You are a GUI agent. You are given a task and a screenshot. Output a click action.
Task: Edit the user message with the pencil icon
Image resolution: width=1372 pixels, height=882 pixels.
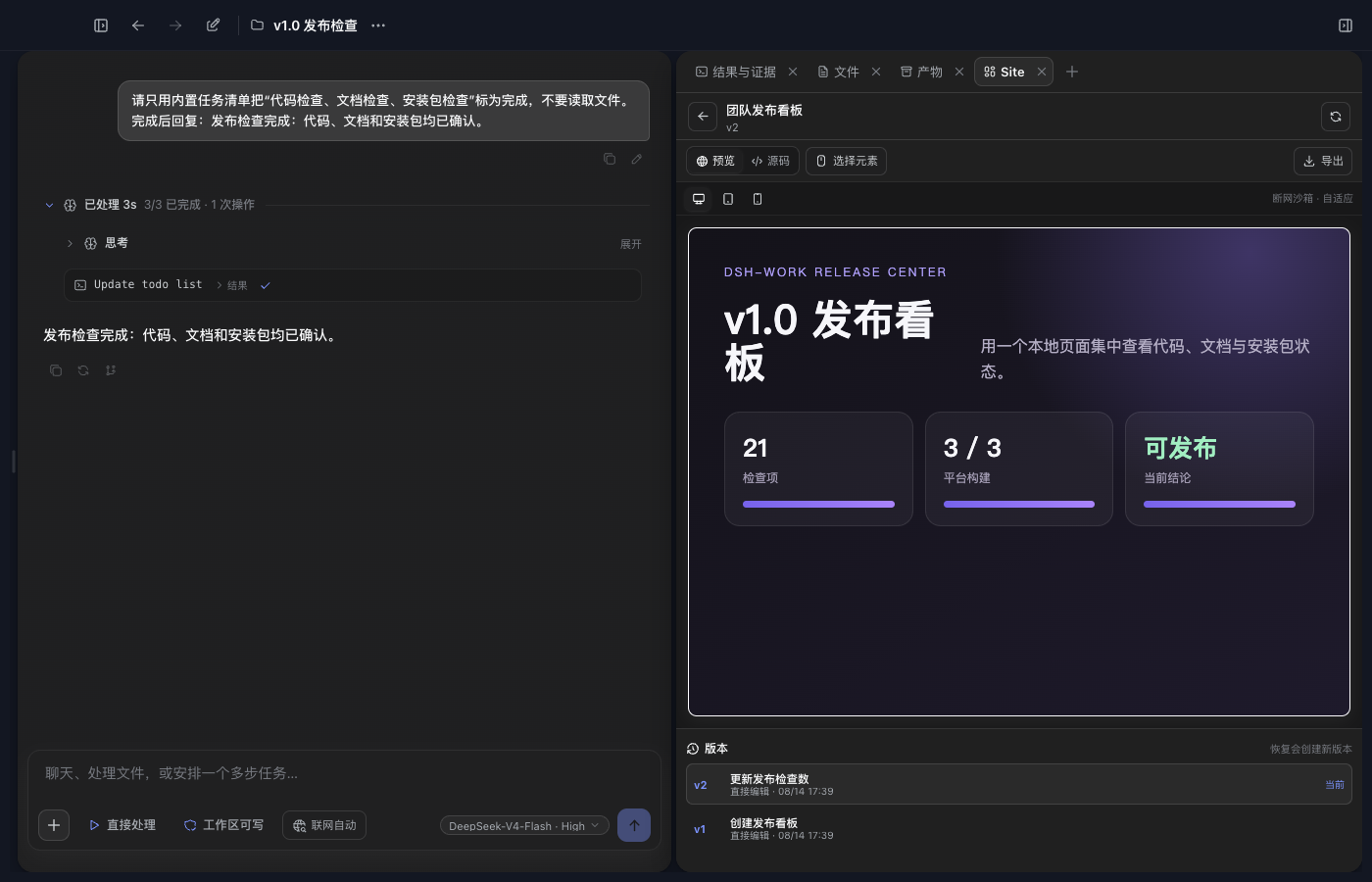click(x=637, y=159)
